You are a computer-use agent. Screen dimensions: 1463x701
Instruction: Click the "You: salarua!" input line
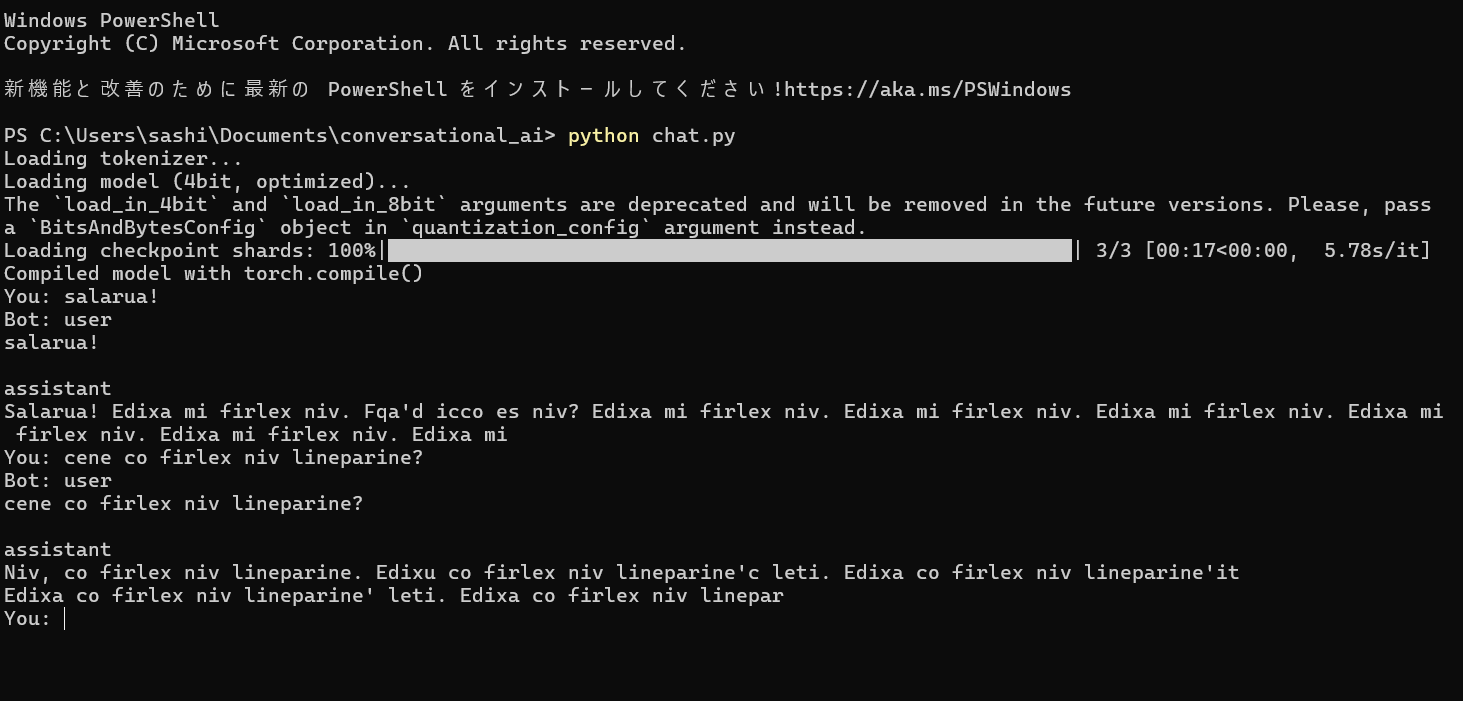[81, 297]
